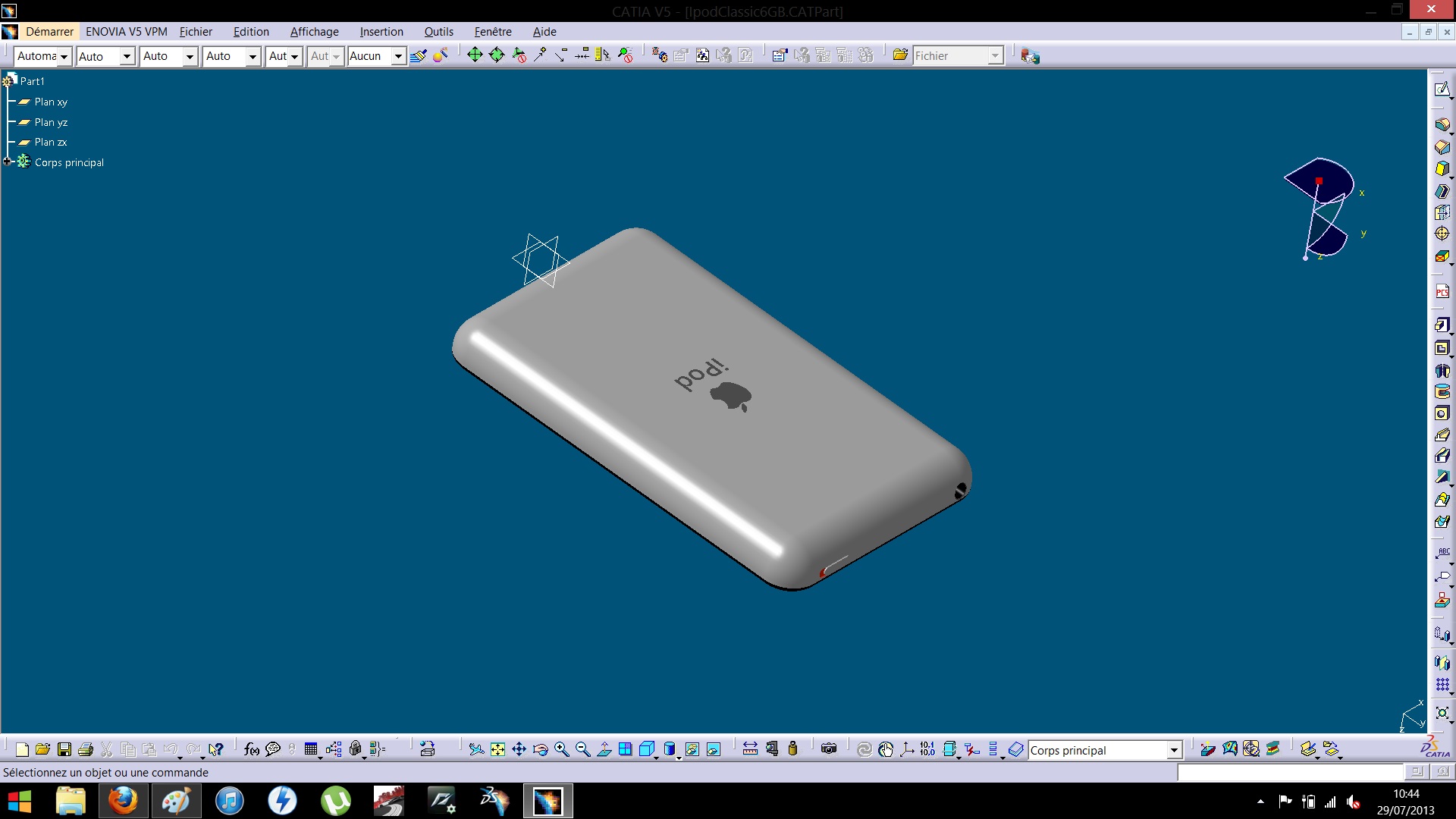Open the Corps principal body dropdown
The image size is (1456, 819).
tap(1174, 751)
